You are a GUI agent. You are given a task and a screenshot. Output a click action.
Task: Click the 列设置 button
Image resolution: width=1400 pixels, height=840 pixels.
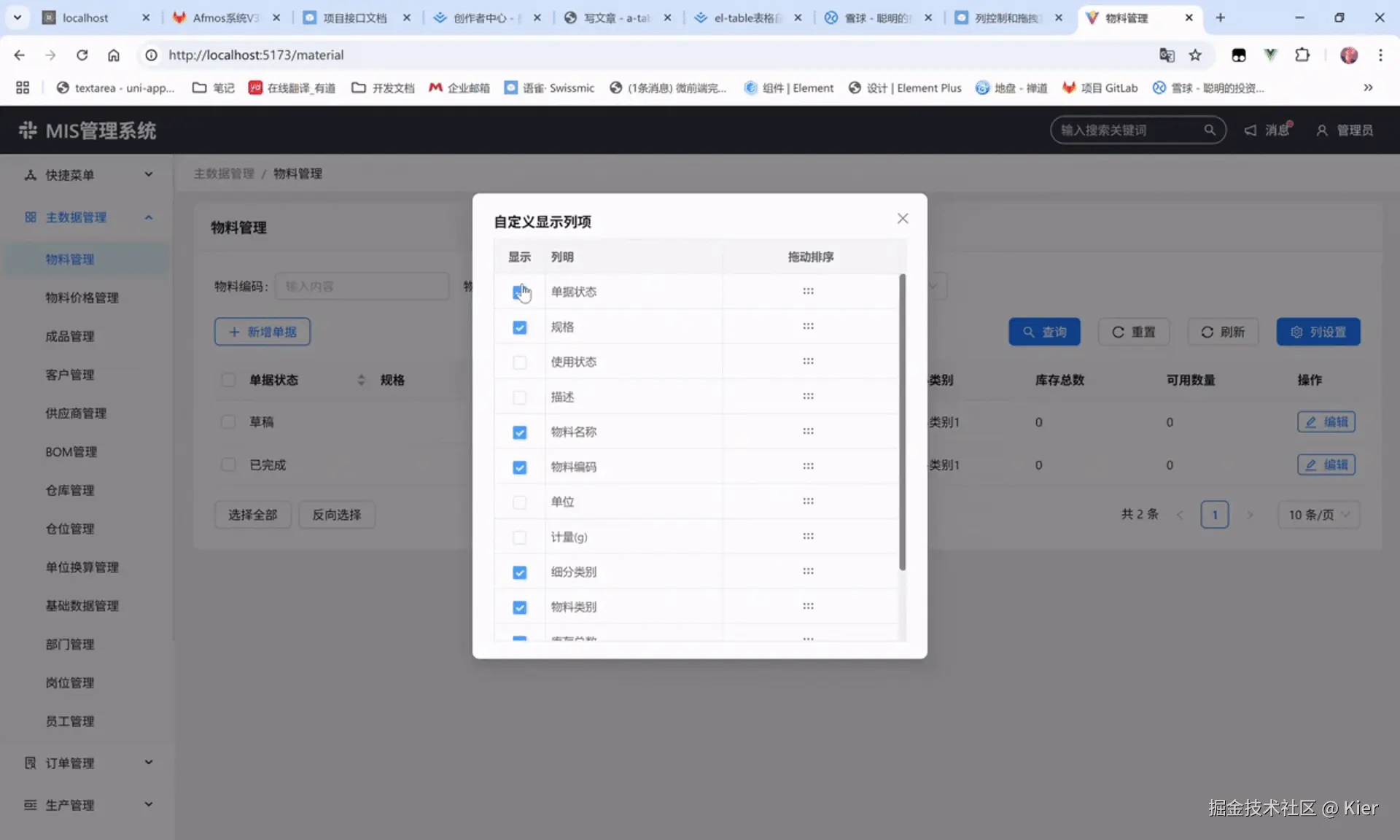tap(1318, 332)
